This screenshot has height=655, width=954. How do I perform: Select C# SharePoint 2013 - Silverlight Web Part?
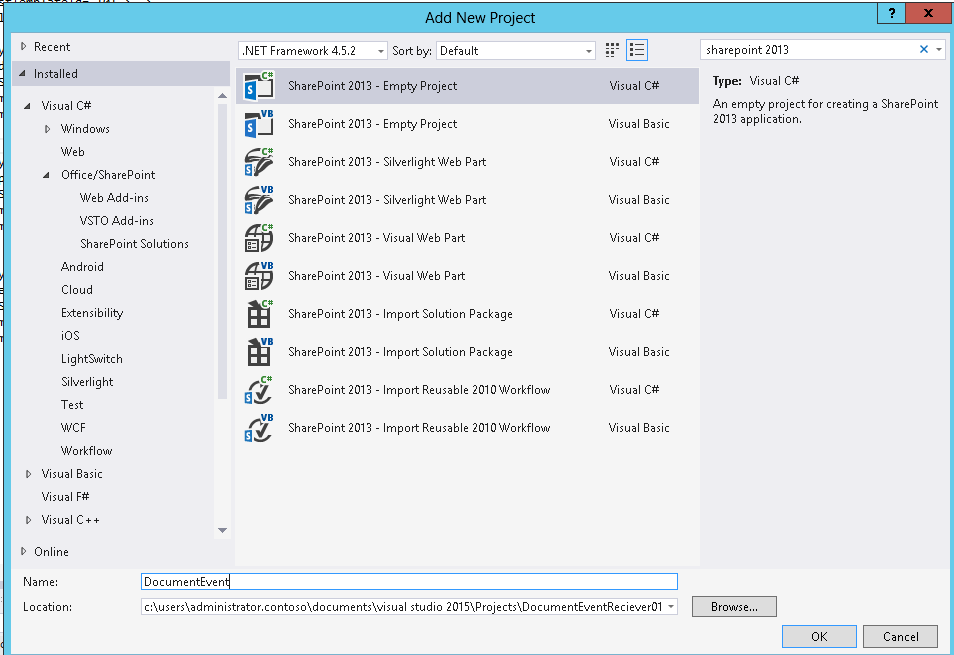tap(467, 162)
